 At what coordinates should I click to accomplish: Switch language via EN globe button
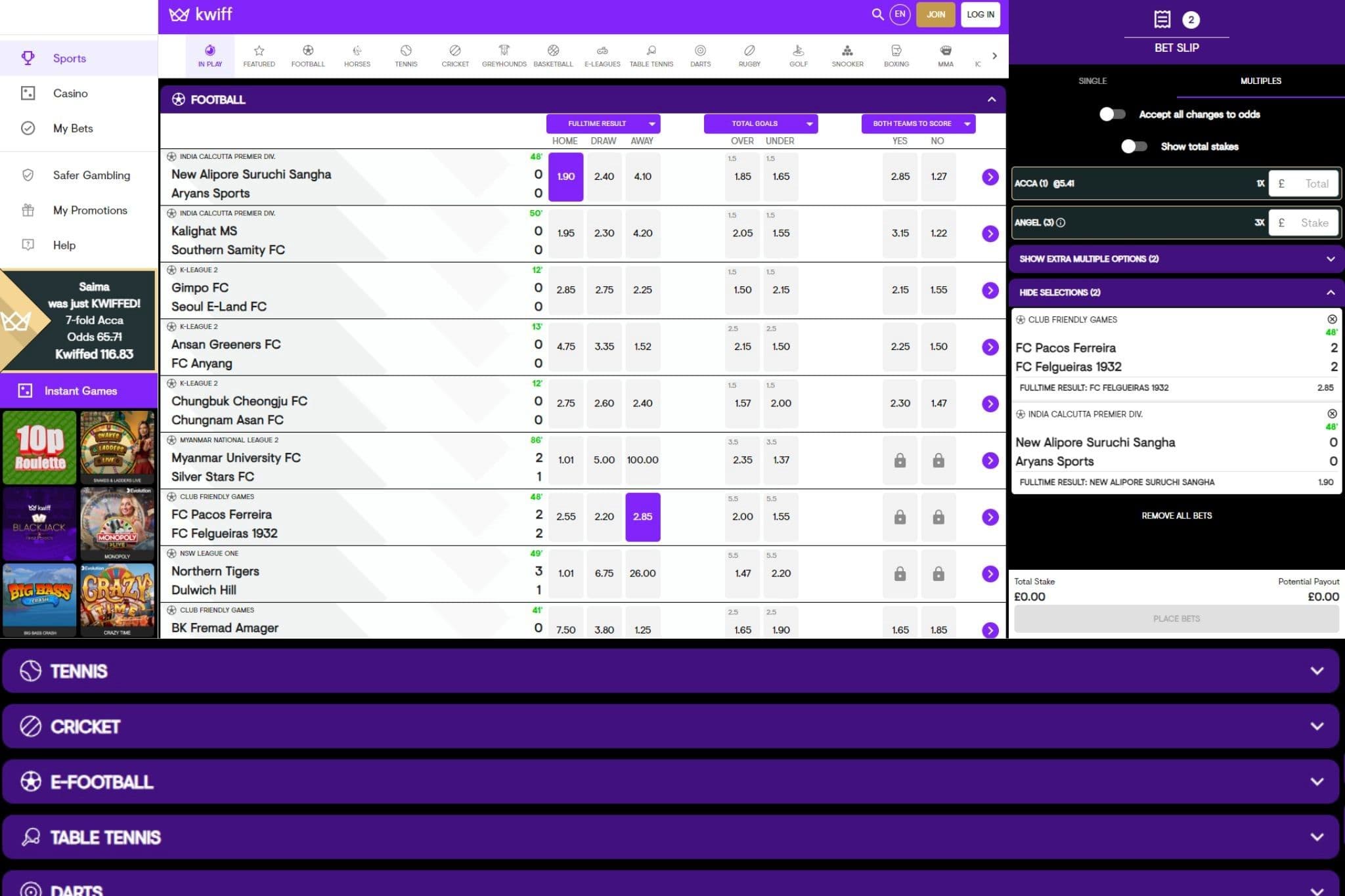pos(900,14)
